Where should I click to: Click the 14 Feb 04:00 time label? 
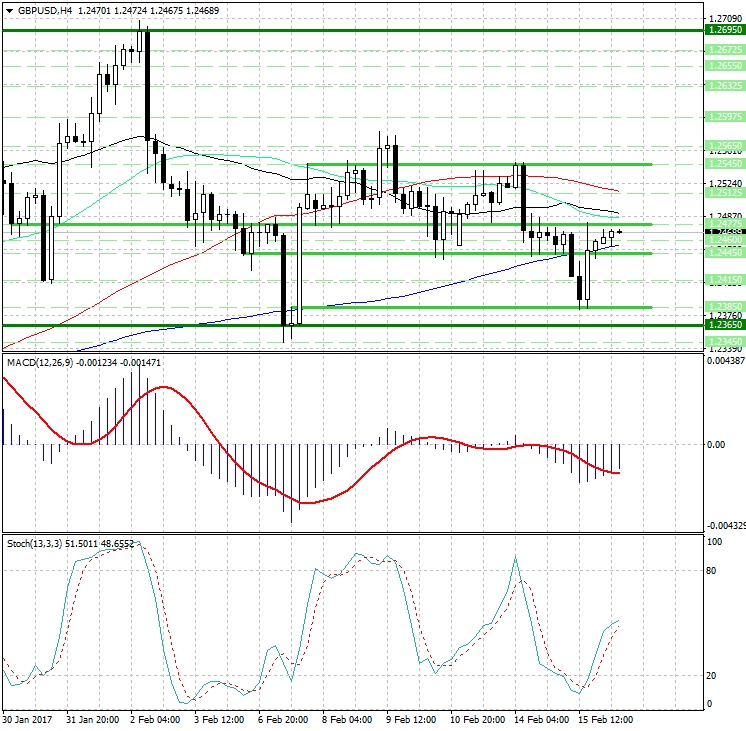point(541,720)
